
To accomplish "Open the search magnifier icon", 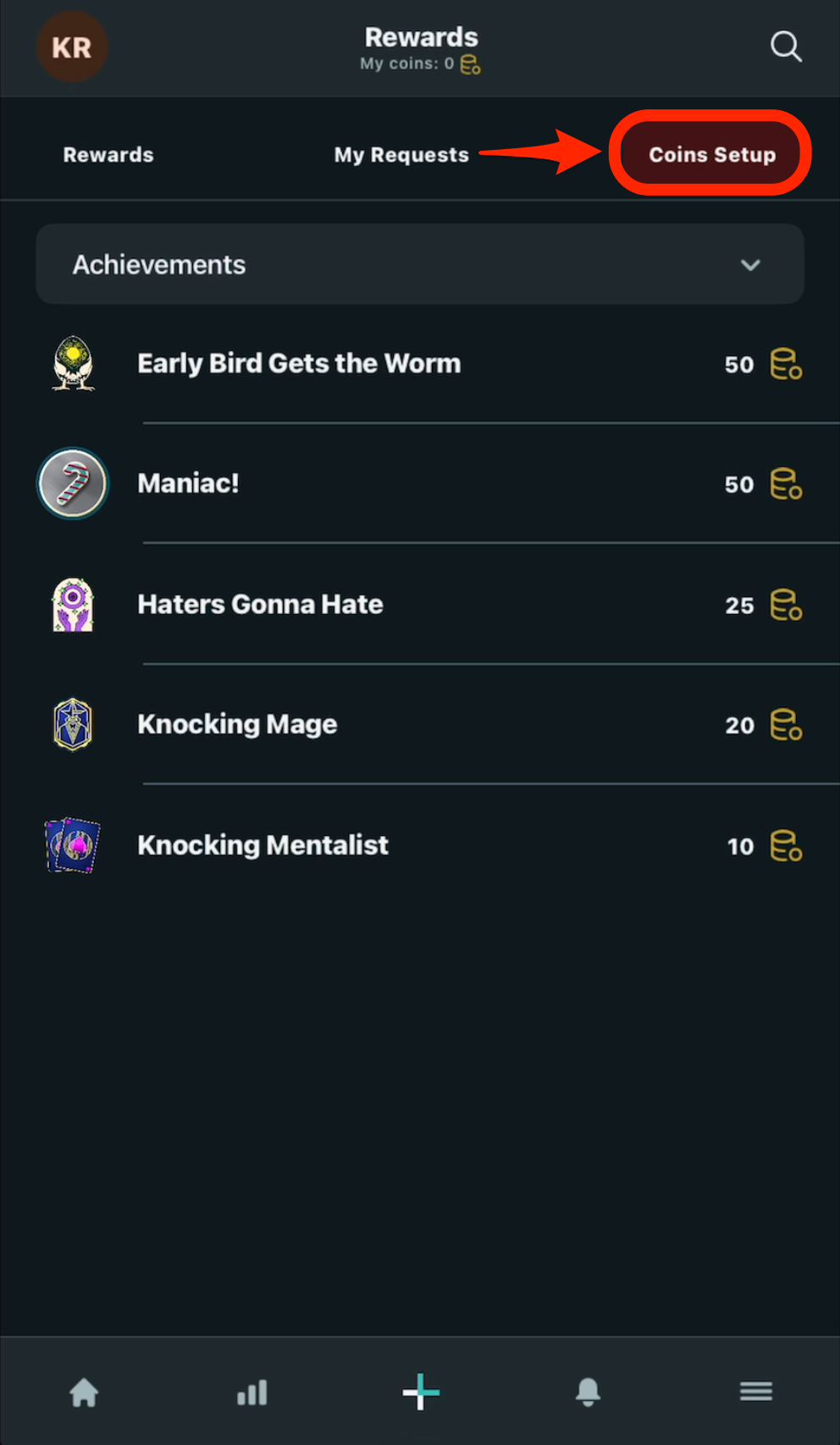I will coord(786,47).
